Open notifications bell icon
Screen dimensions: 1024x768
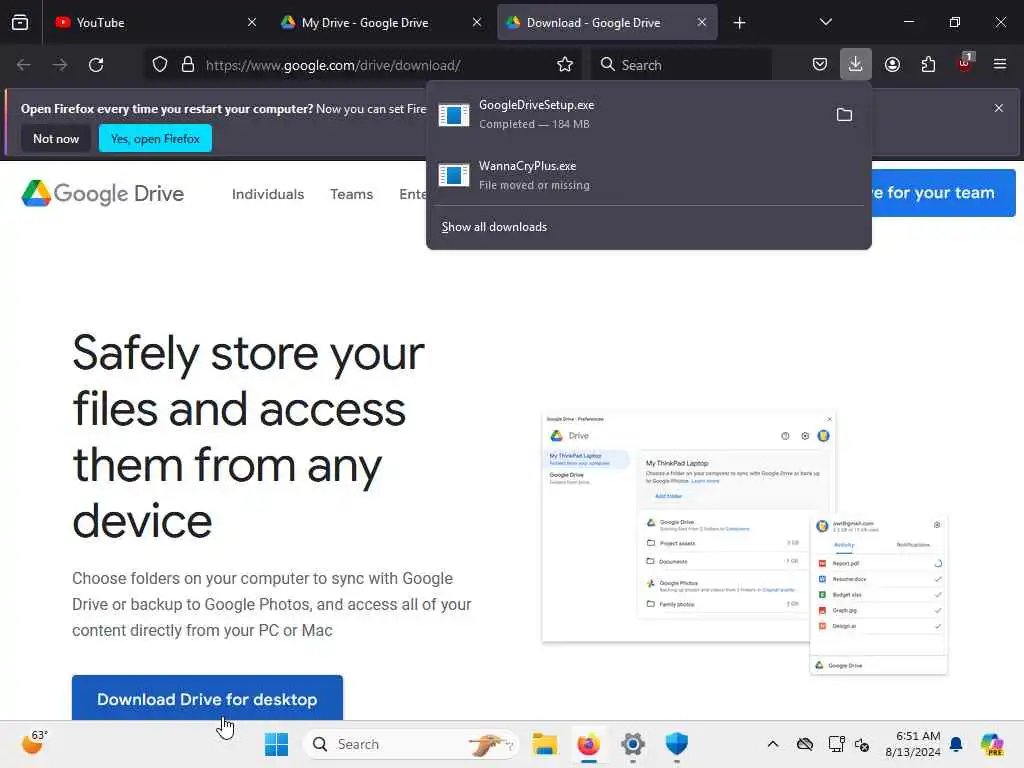pyautogui.click(x=956, y=744)
